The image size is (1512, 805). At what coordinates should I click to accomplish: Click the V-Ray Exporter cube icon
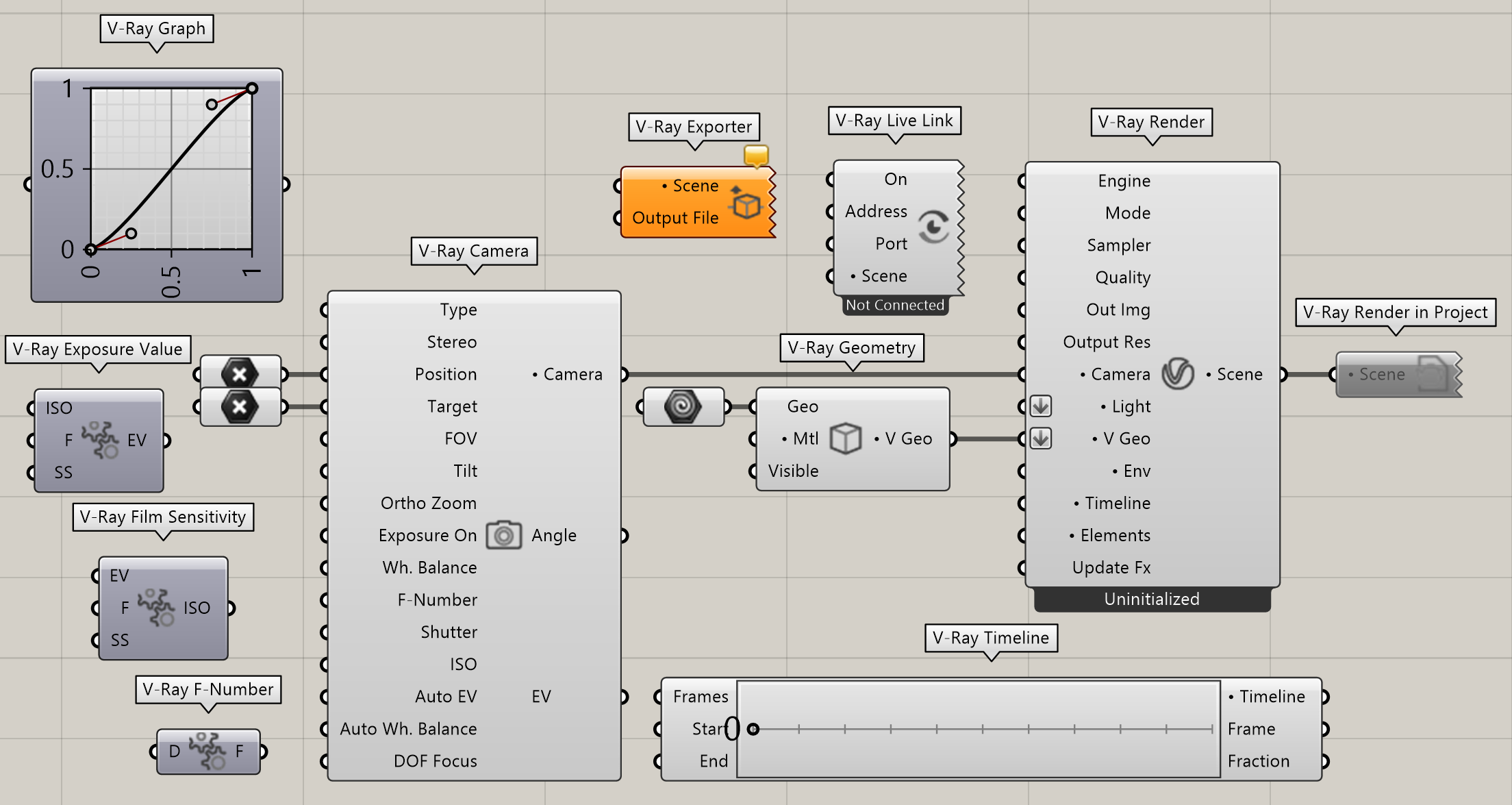click(x=745, y=203)
